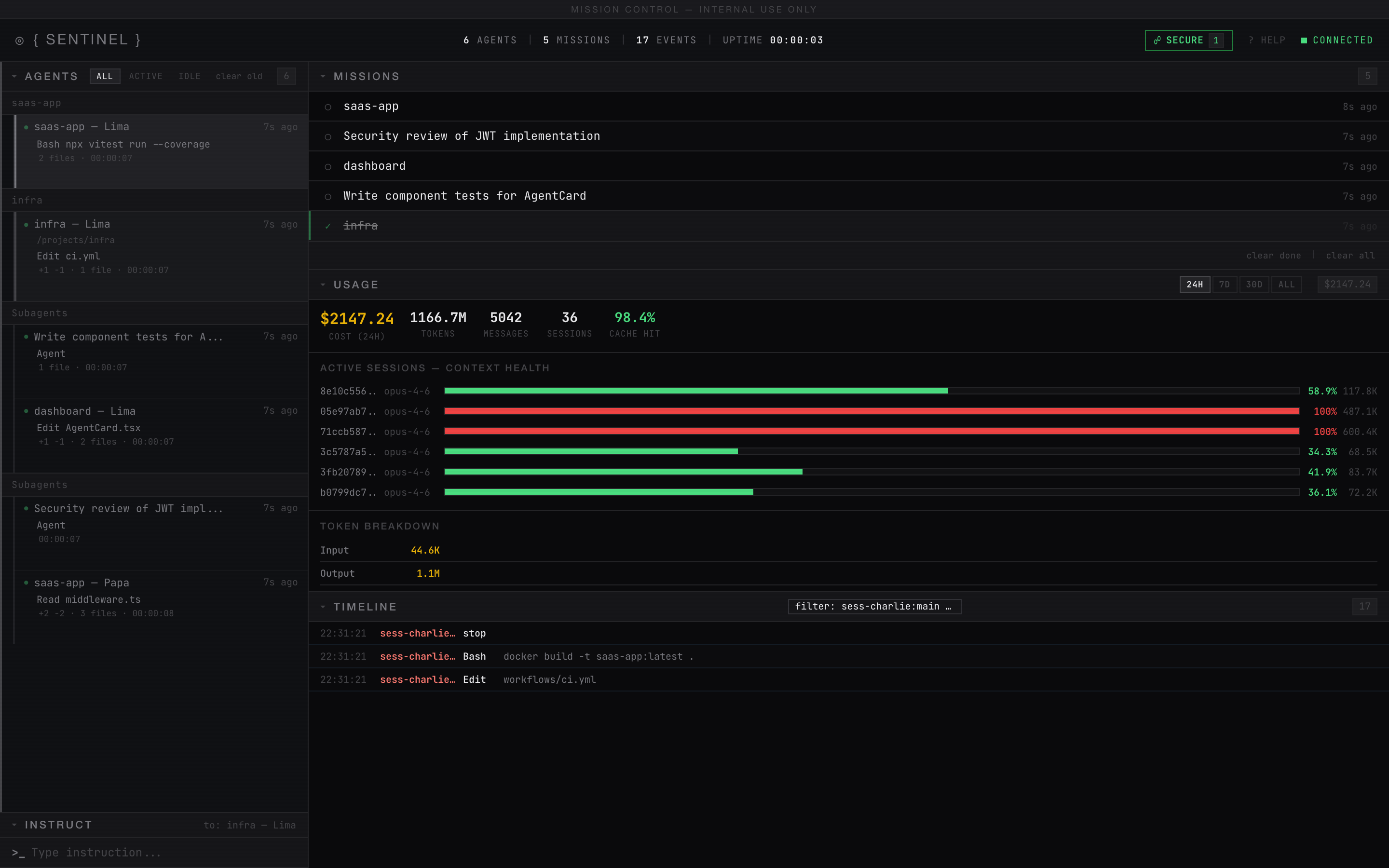Switch agents filter to ACTIVE
Screen dimensions: 1389x868
[x=146, y=76]
